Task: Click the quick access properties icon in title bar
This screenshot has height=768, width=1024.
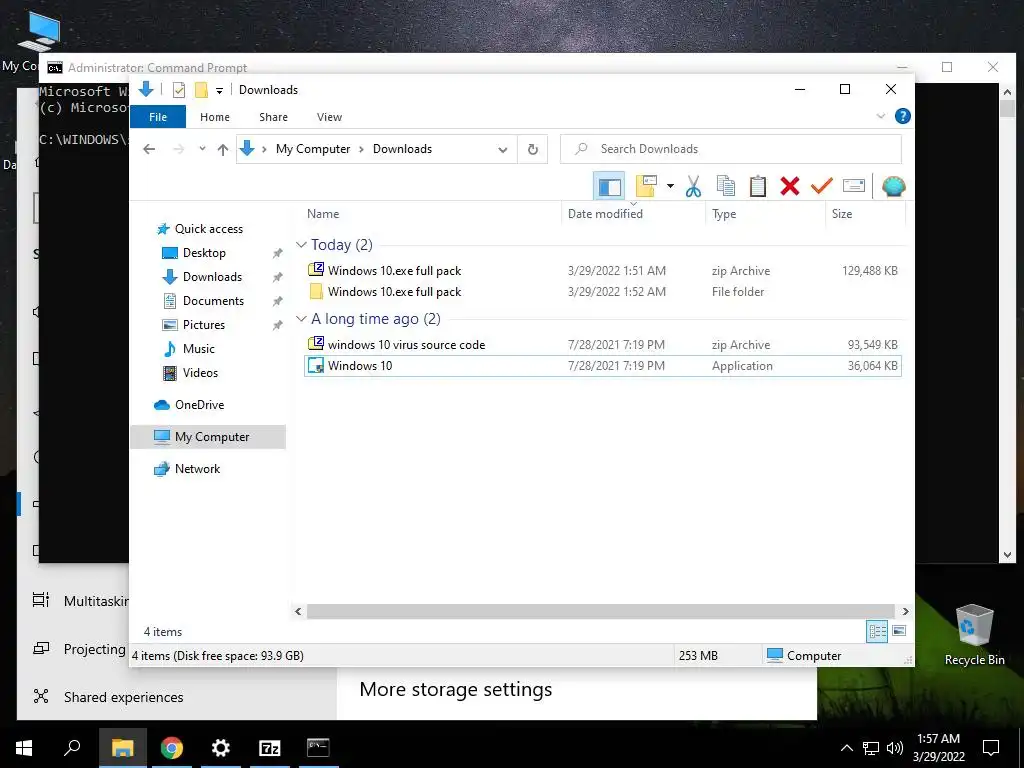Action: (x=178, y=90)
